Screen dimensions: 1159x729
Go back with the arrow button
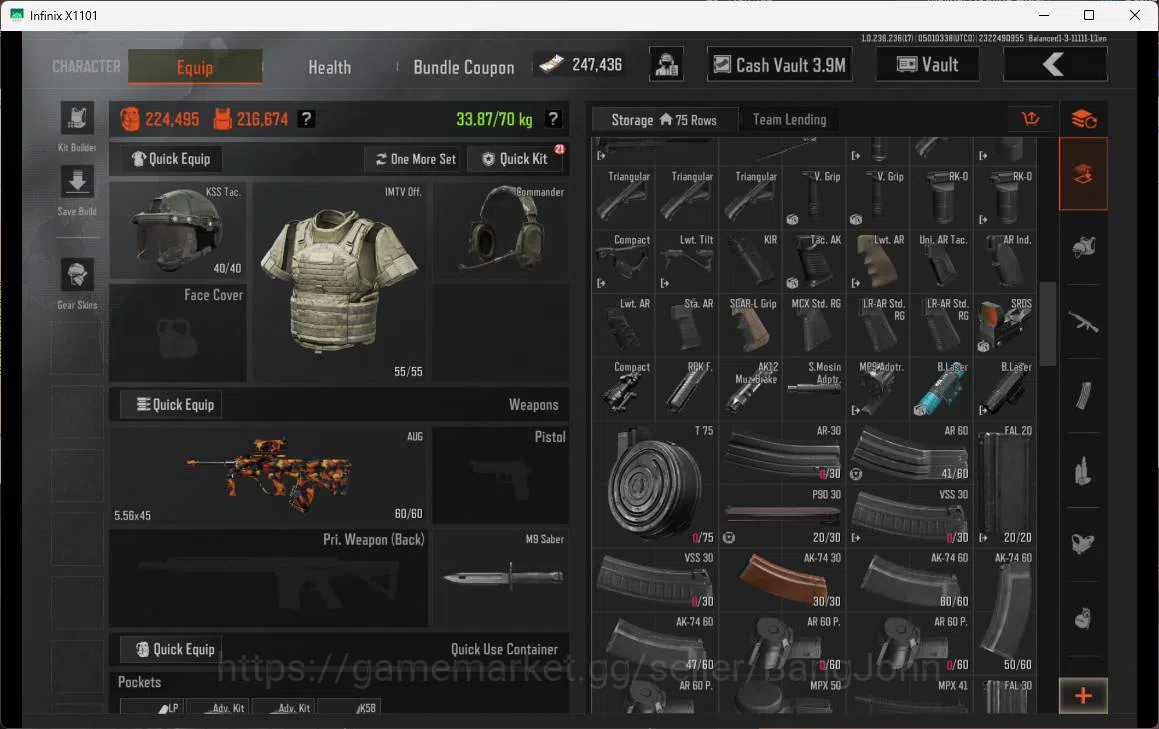[1055, 64]
